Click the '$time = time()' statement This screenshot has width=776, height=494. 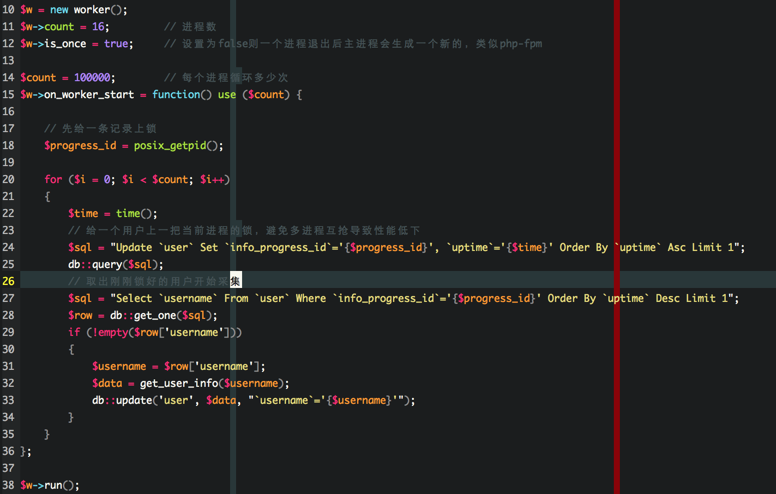click(x=112, y=213)
